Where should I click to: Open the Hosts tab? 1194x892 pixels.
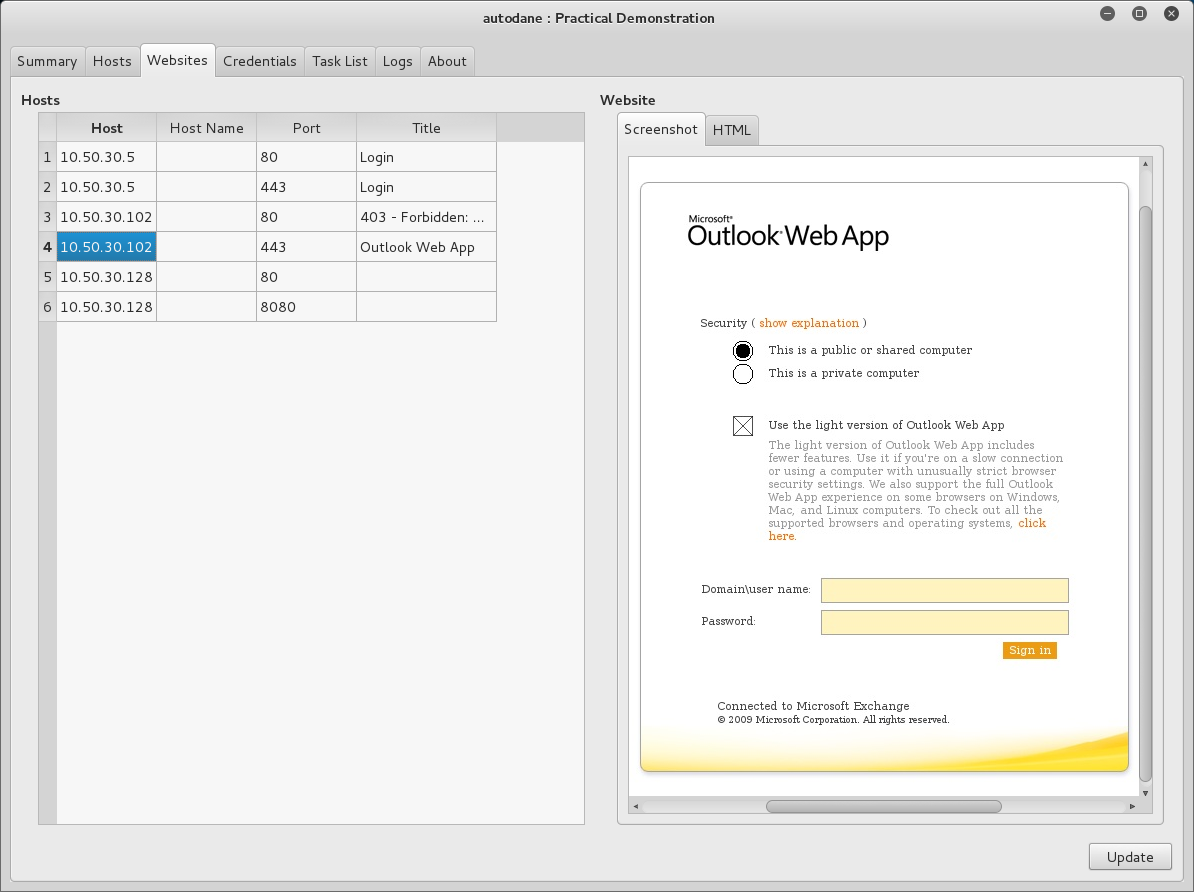112,61
